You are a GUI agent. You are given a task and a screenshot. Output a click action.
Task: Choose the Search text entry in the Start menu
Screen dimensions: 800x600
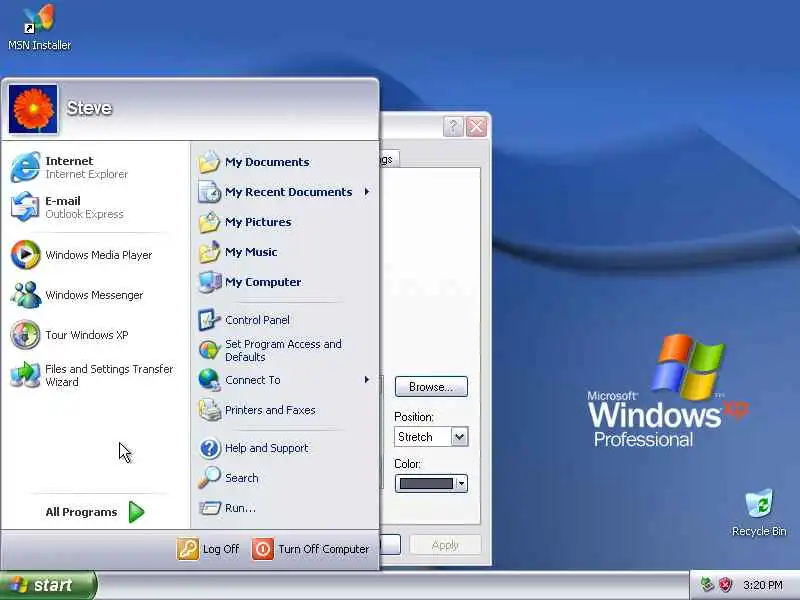pos(241,478)
